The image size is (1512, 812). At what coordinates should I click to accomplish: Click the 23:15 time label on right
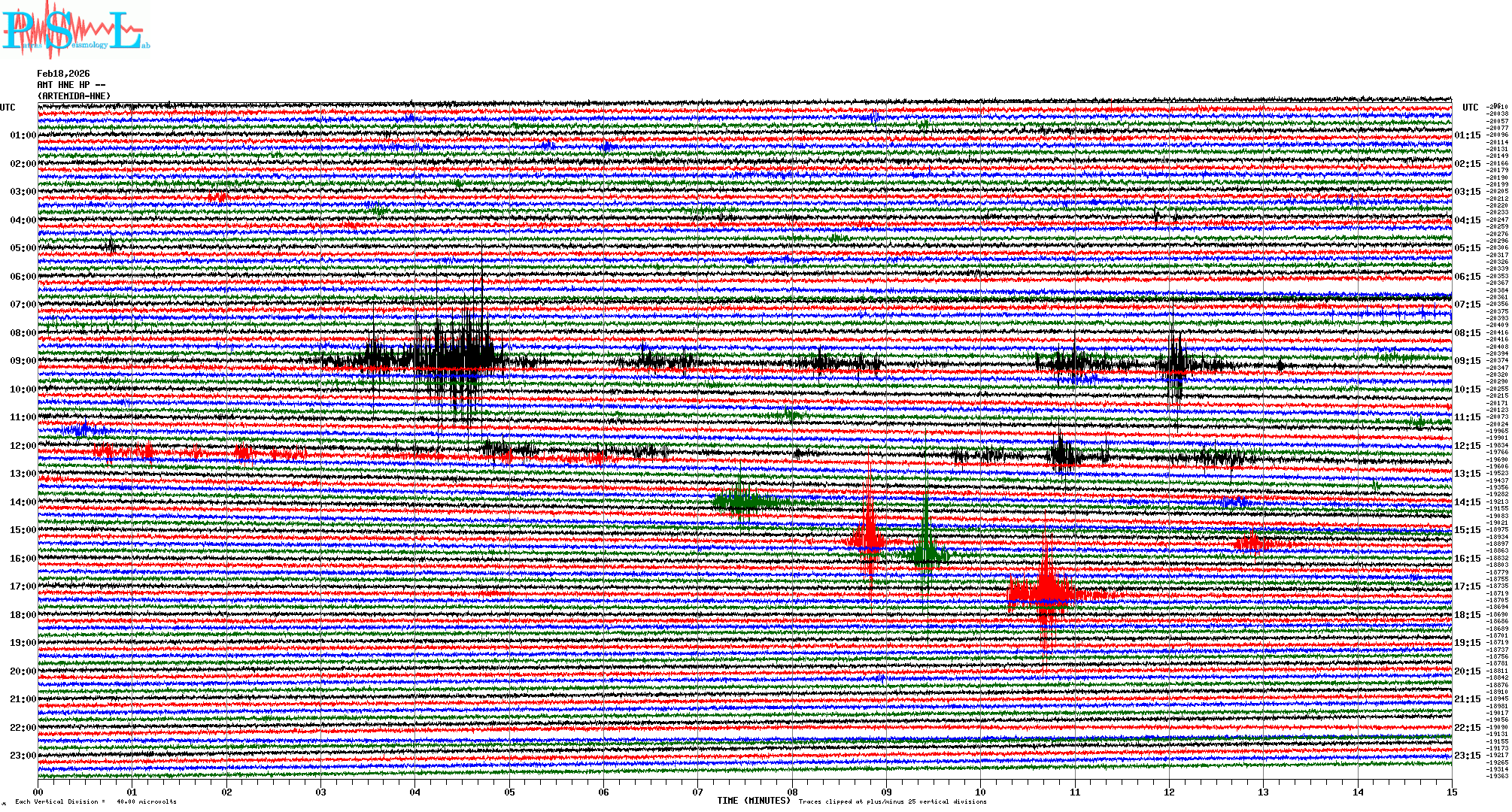(x=1467, y=756)
